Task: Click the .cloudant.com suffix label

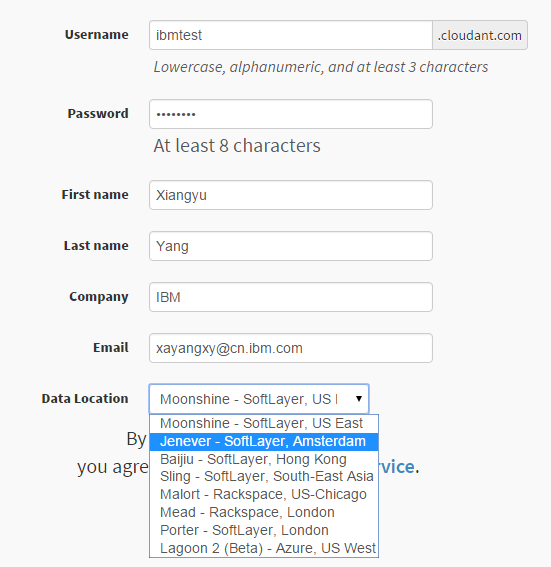Action: point(480,35)
